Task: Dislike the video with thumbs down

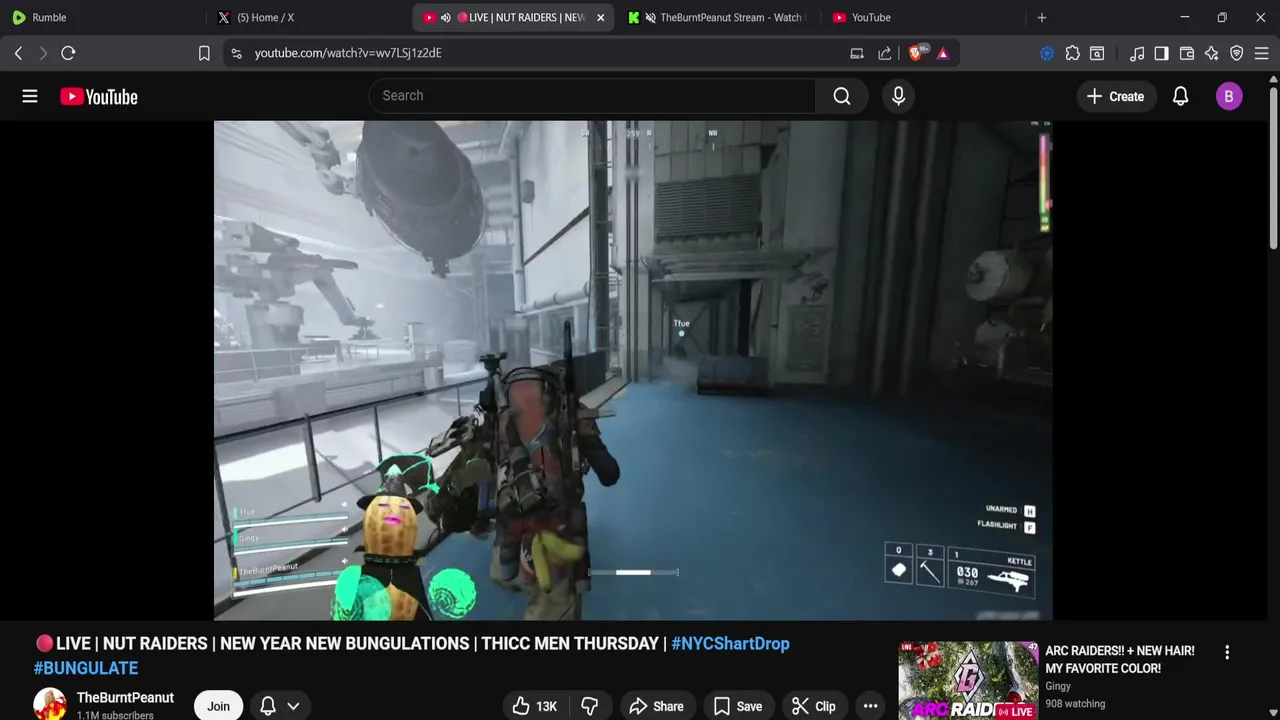Action: (590, 706)
